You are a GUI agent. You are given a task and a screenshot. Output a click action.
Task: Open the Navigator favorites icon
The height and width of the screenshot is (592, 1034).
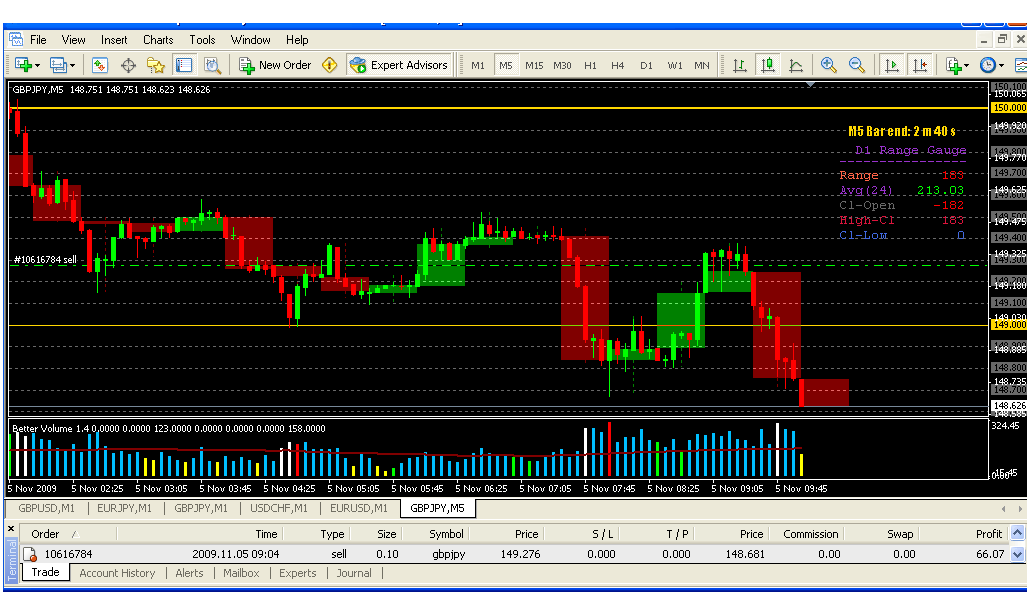(156, 65)
